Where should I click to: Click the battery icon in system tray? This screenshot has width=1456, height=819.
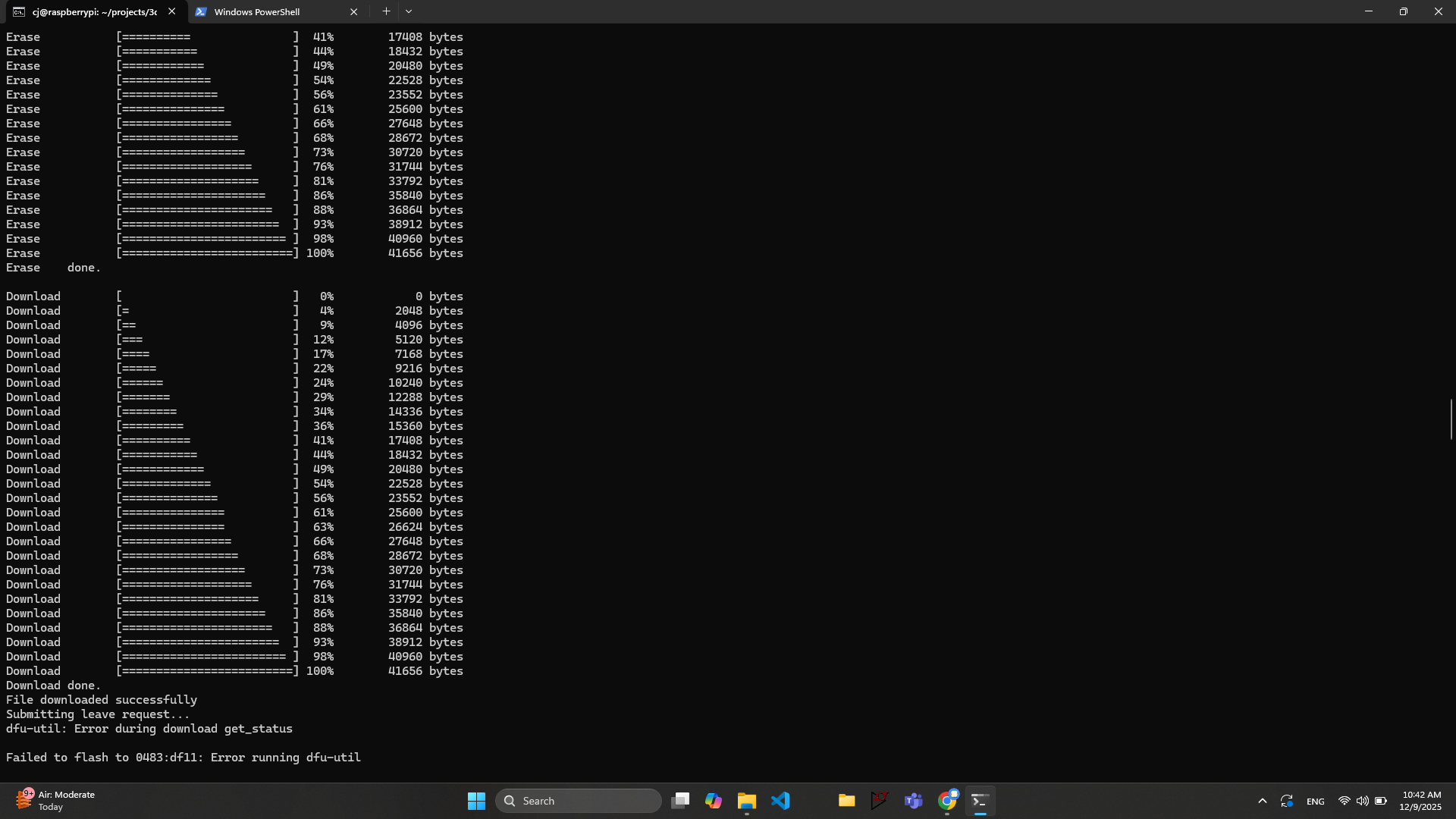click(1382, 800)
